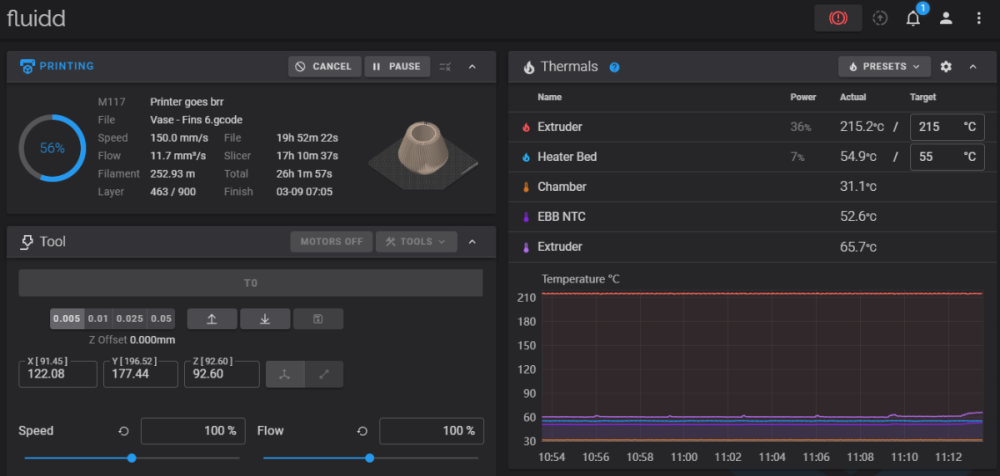The height and width of the screenshot is (476, 1000).
Task: Select the 0.05 Z offset increment
Action: click(161, 319)
